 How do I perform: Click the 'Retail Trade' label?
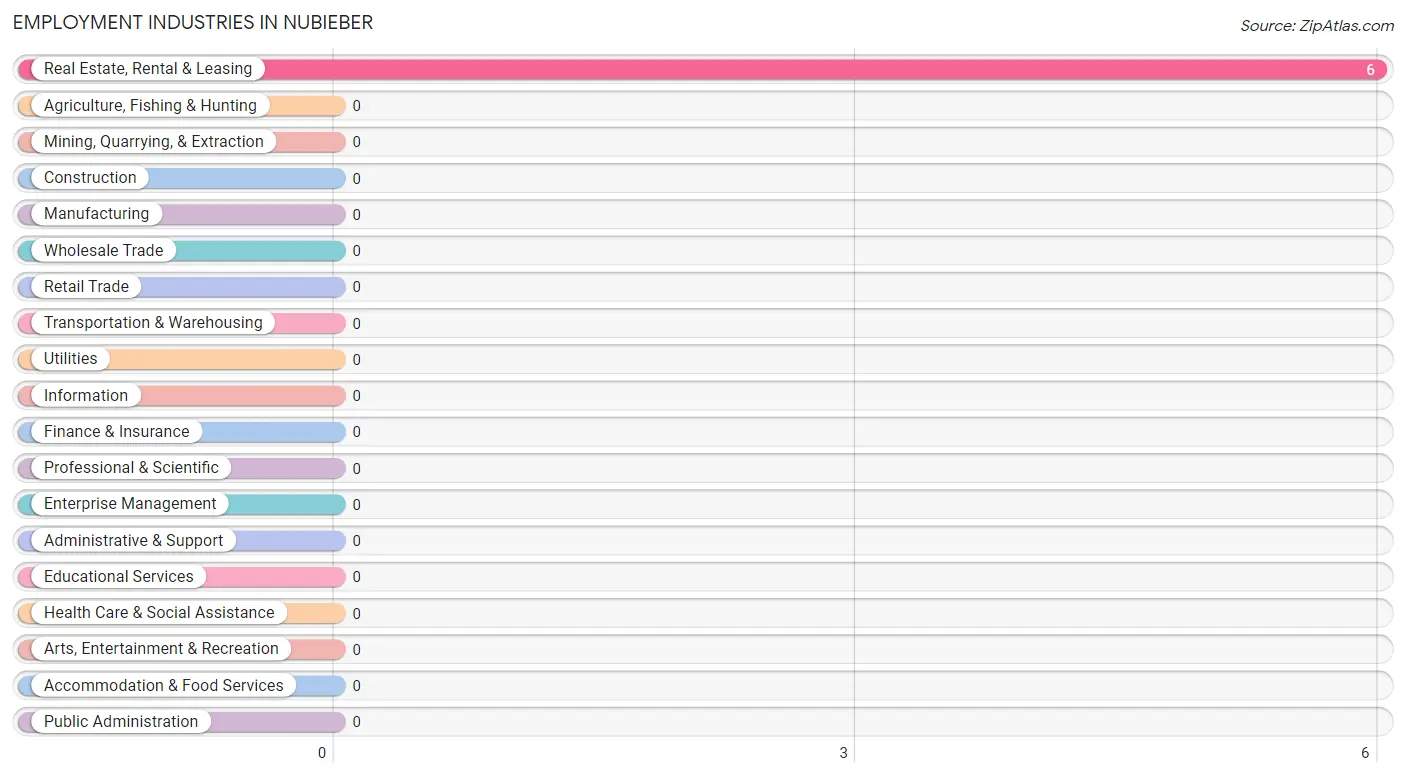click(x=86, y=286)
